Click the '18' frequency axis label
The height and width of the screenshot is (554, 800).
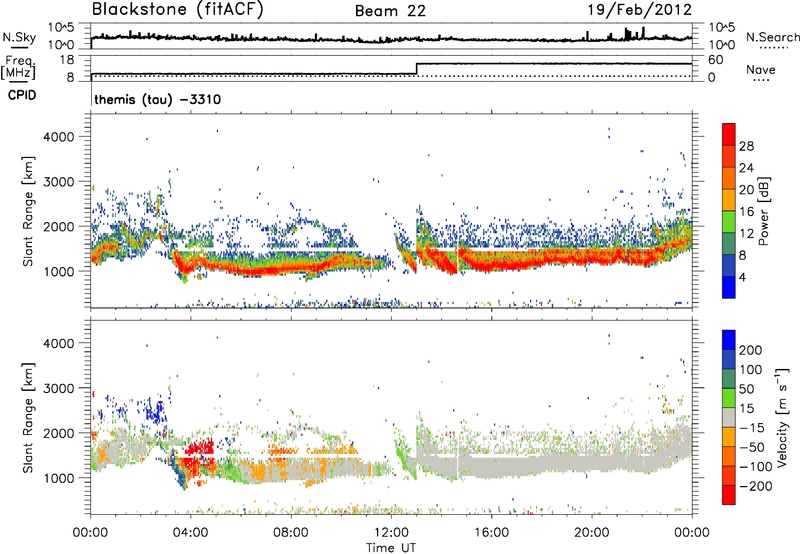click(x=67, y=60)
